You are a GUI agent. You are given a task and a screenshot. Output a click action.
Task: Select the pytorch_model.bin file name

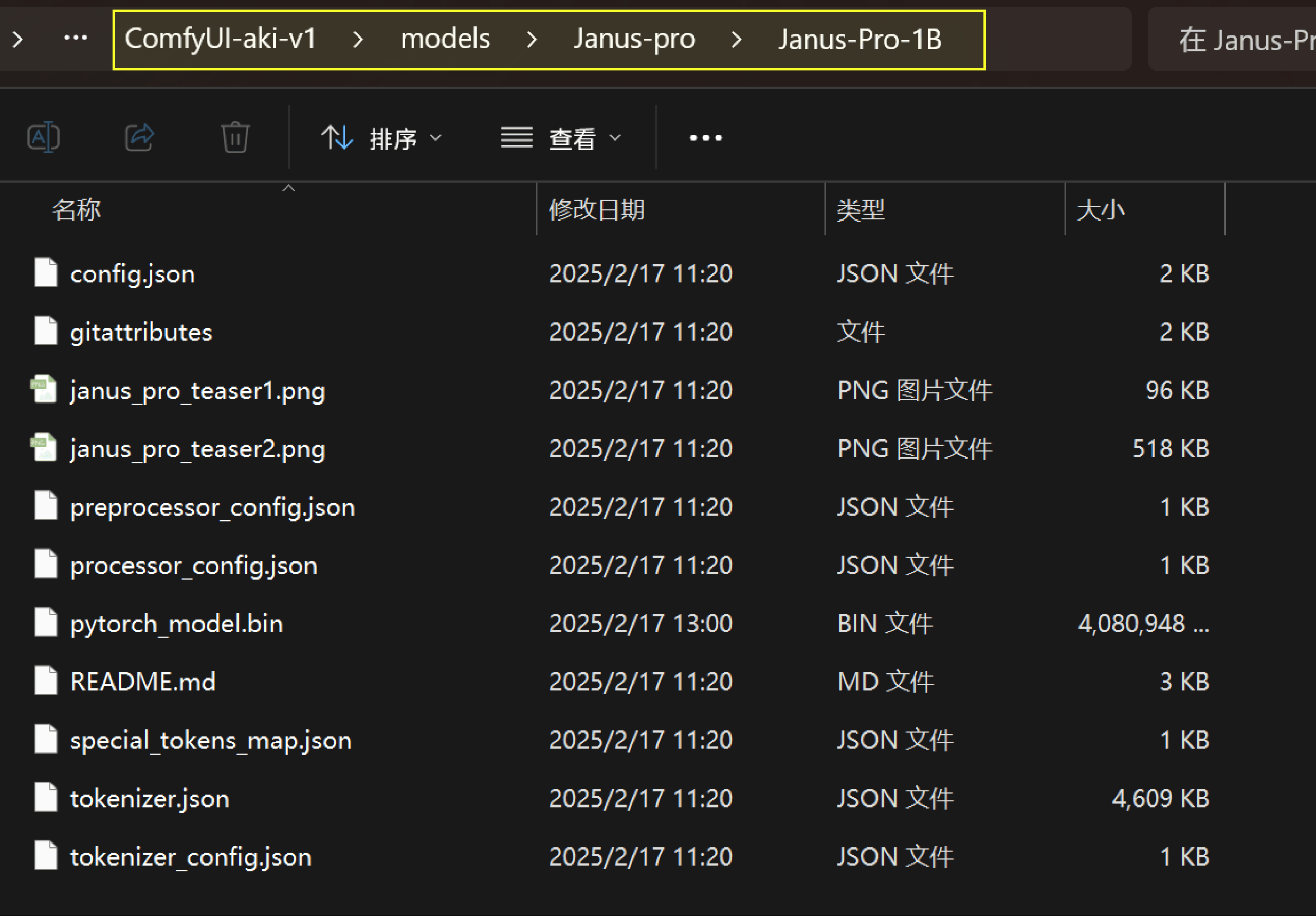[176, 624]
